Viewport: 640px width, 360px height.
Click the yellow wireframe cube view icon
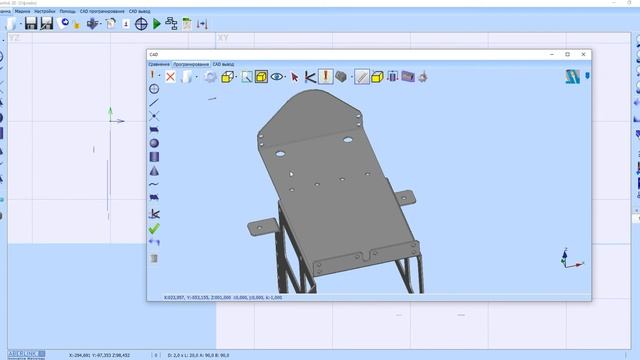(227, 77)
